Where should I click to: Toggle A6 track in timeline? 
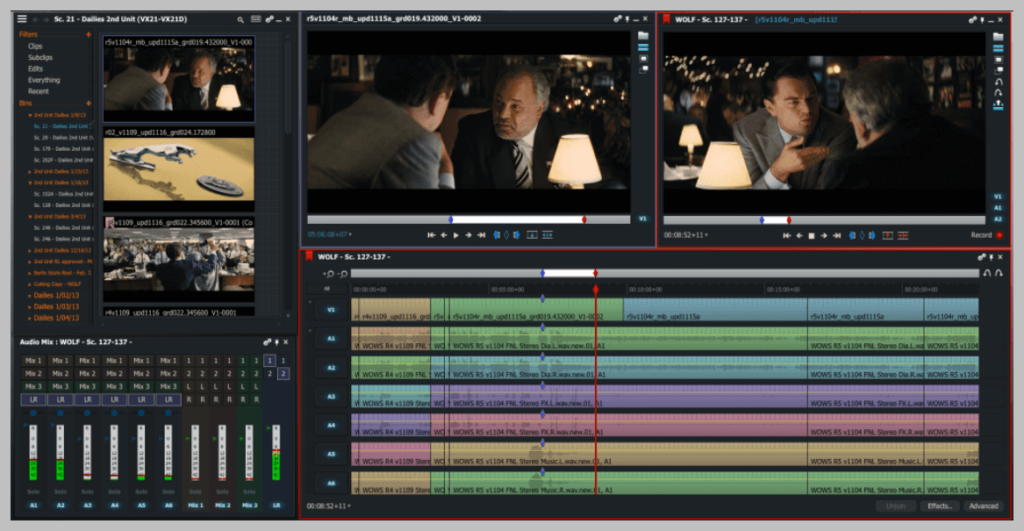coord(331,483)
